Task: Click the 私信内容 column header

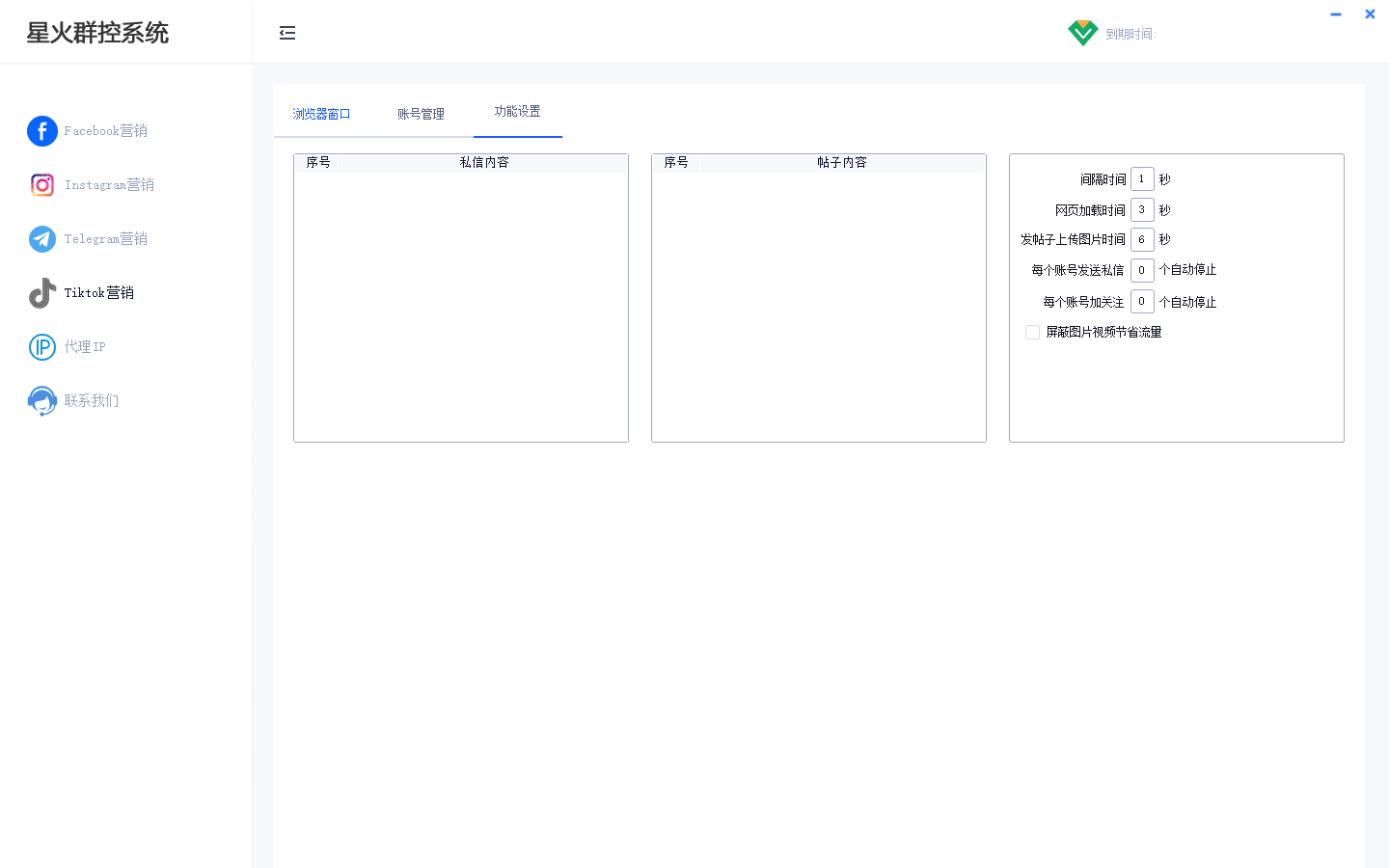Action: (484, 163)
